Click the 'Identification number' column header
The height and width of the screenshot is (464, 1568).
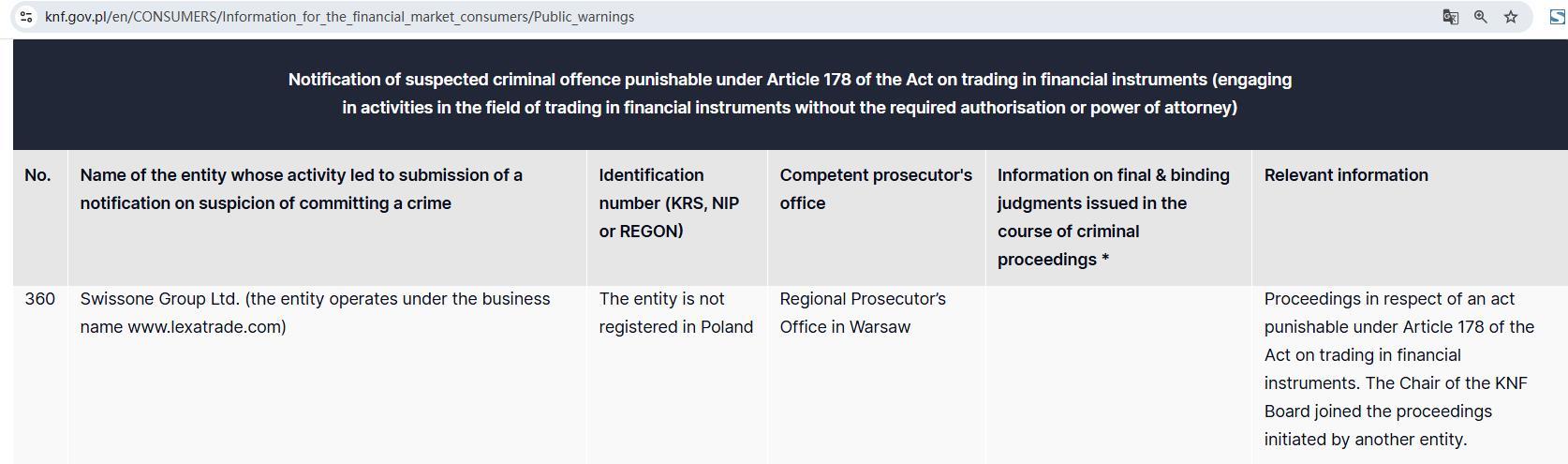pos(669,202)
